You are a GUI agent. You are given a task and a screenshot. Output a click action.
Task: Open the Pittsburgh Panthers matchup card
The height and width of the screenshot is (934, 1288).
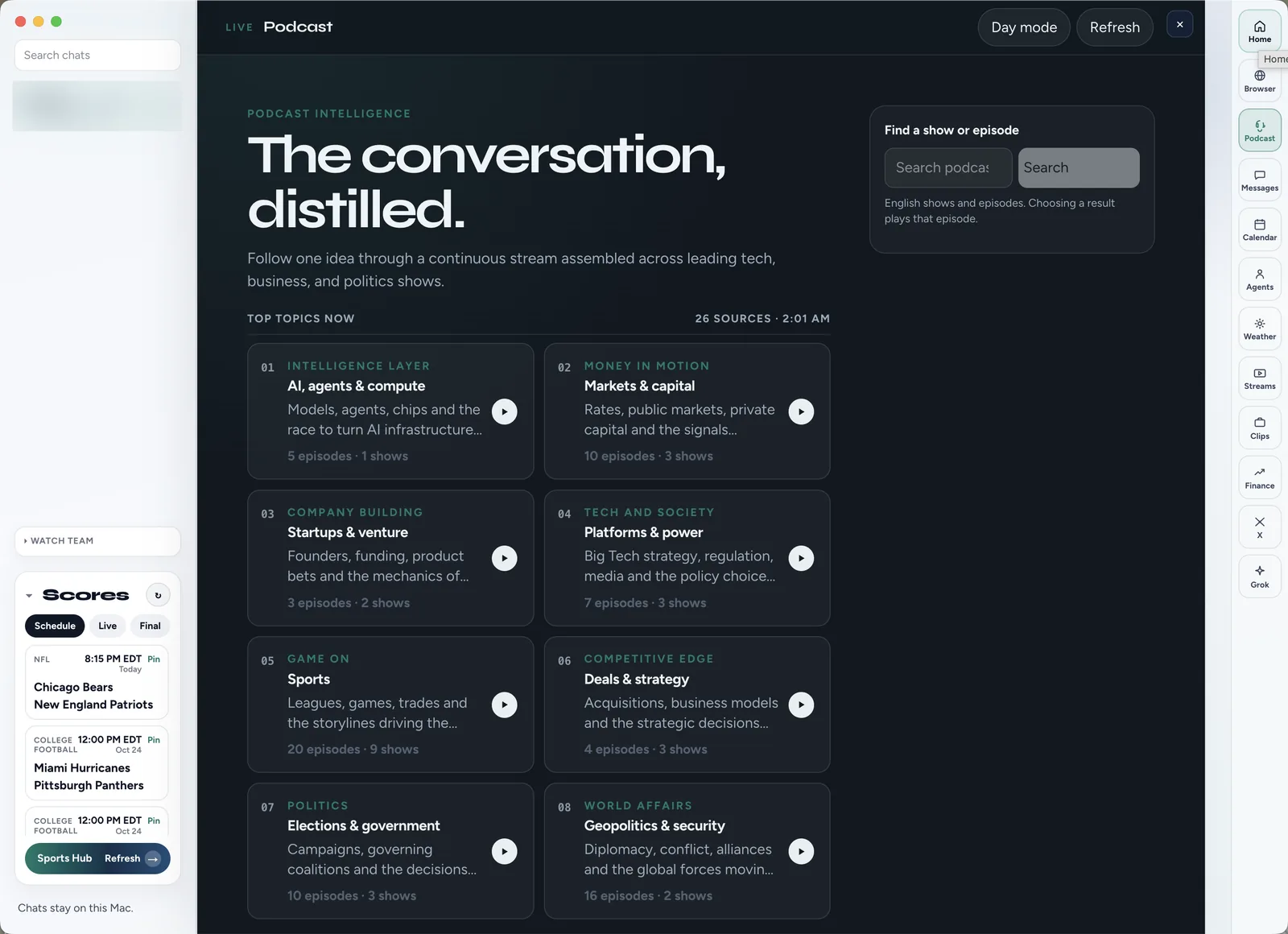click(97, 762)
